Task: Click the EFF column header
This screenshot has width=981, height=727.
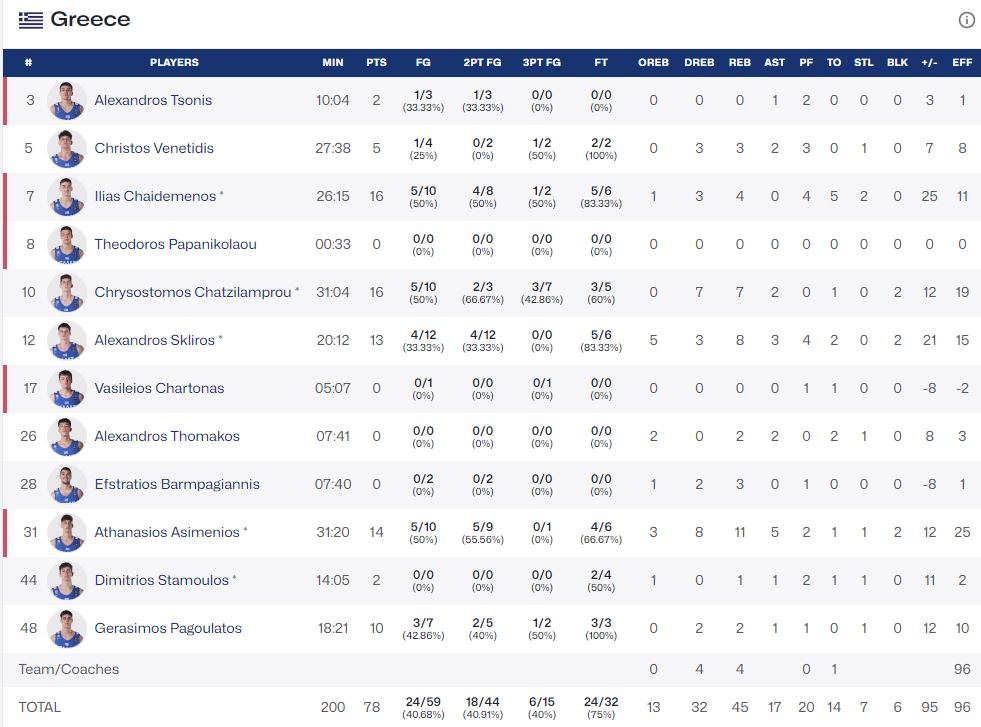Action: tap(962, 62)
